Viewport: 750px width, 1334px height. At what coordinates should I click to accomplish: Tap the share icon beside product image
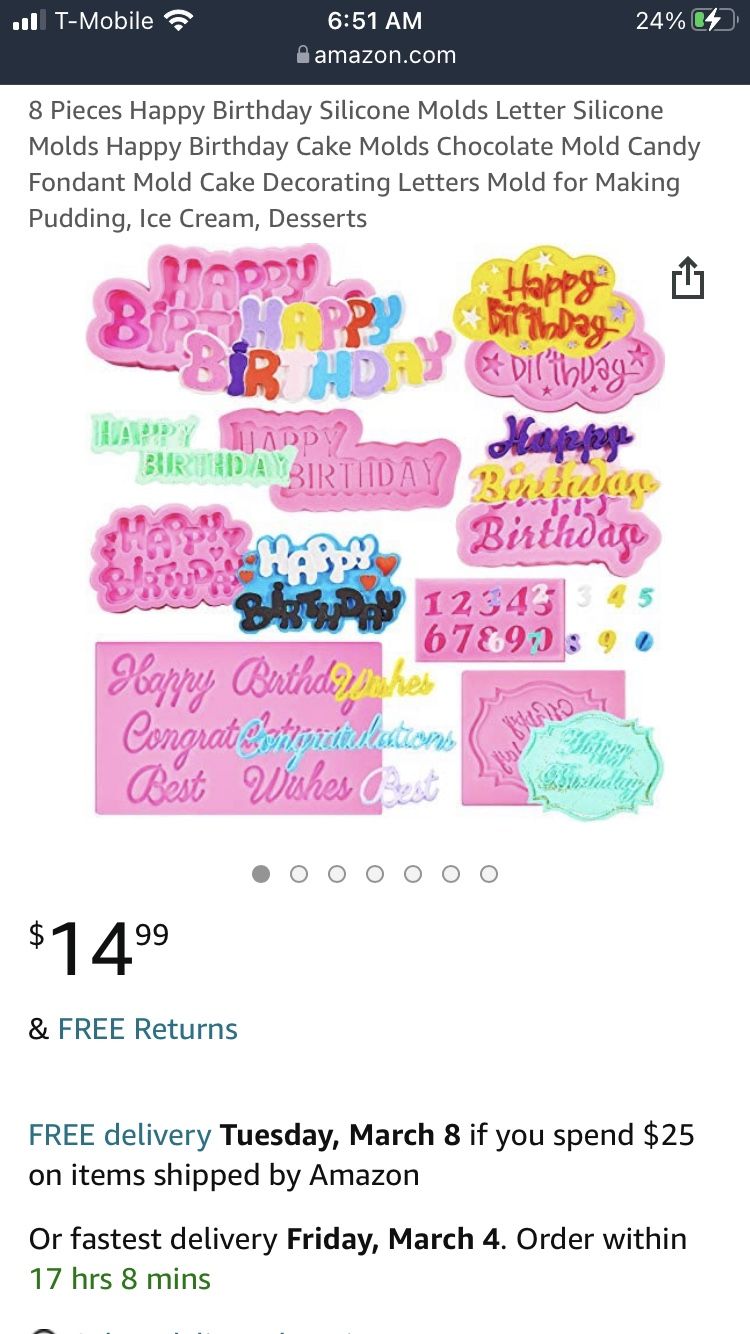[x=687, y=278]
